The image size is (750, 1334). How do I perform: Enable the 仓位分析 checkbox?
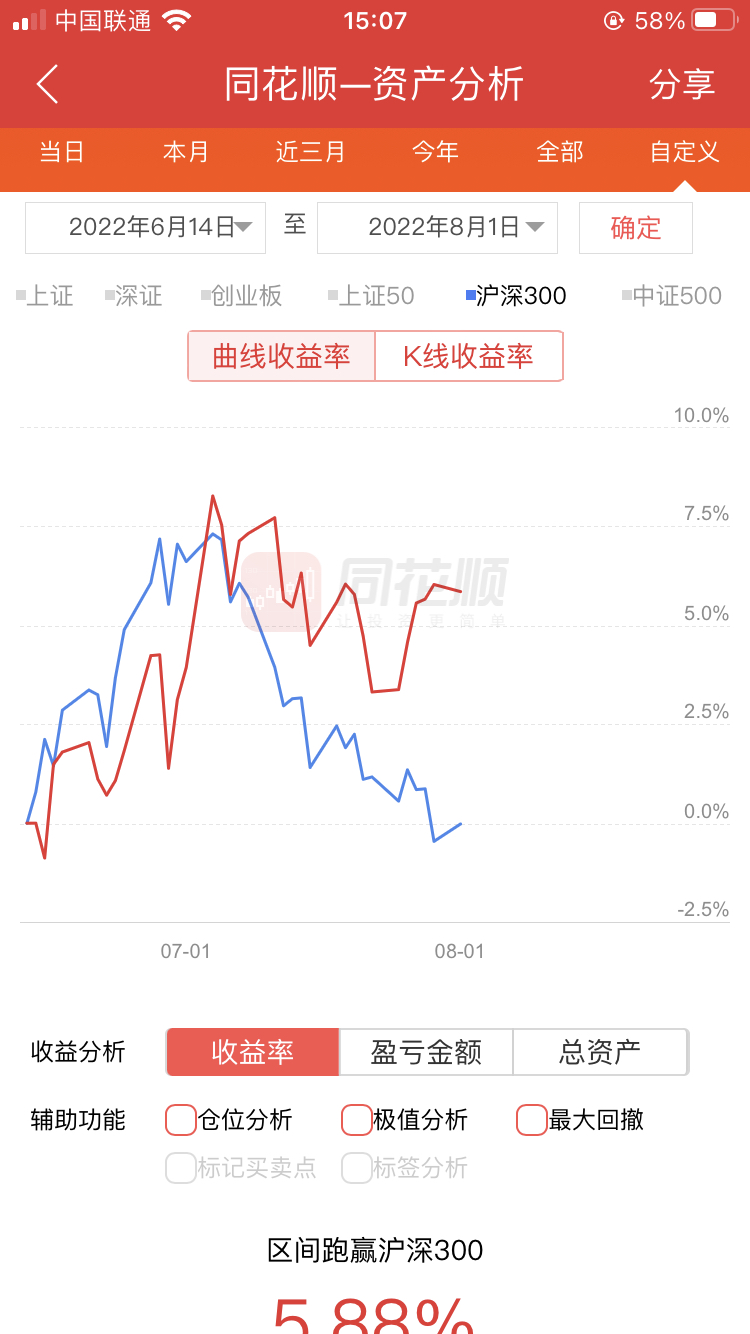click(181, 1120)
